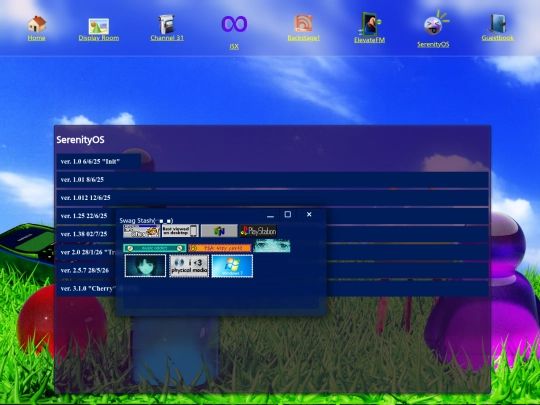540x405 pixels.
Task: Click the anime girl face stamp
Action: click(145, 266)
